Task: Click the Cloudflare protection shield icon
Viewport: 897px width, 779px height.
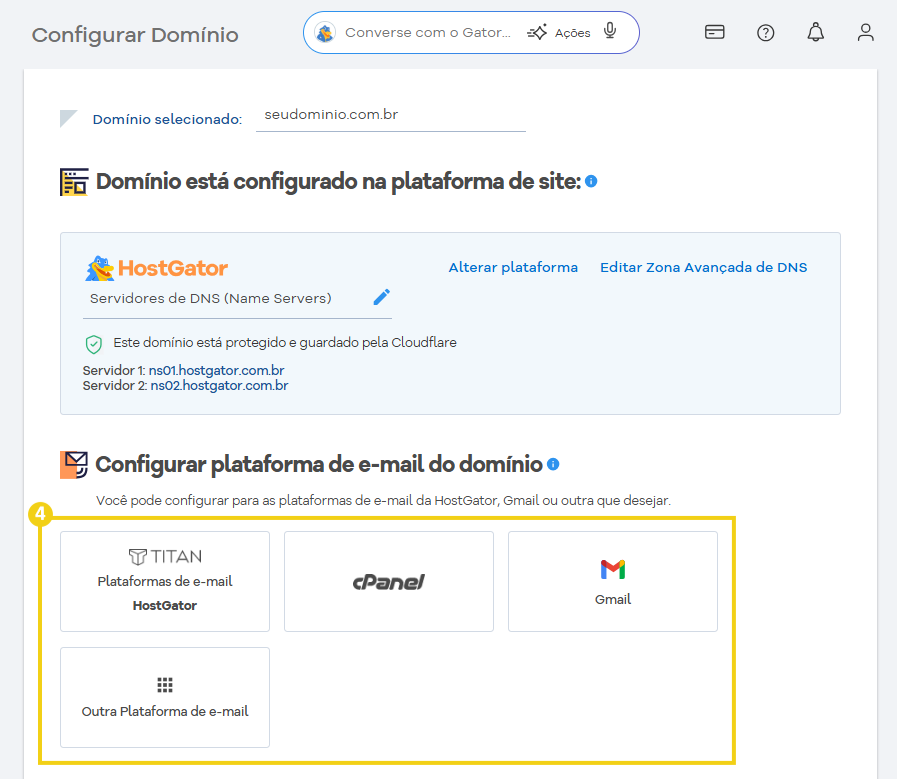Action: [x=94, y=342]
